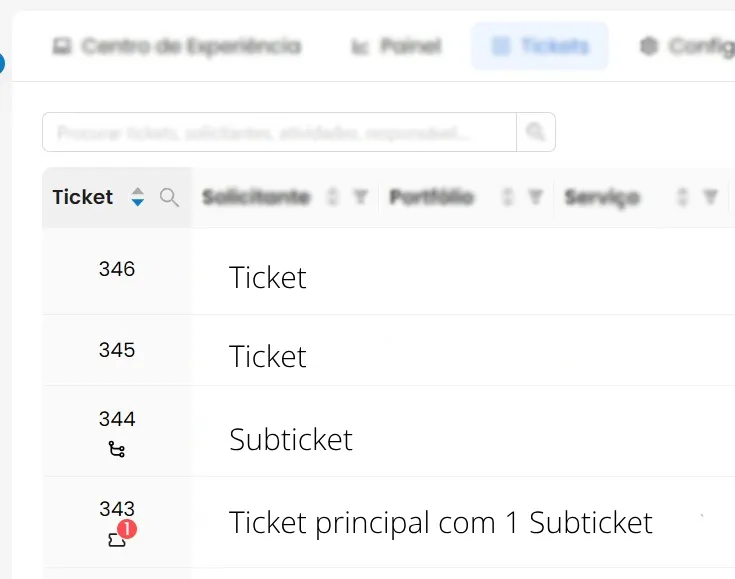Open ticket number 346
735x579 pixels.
click(x=117, y=269)
